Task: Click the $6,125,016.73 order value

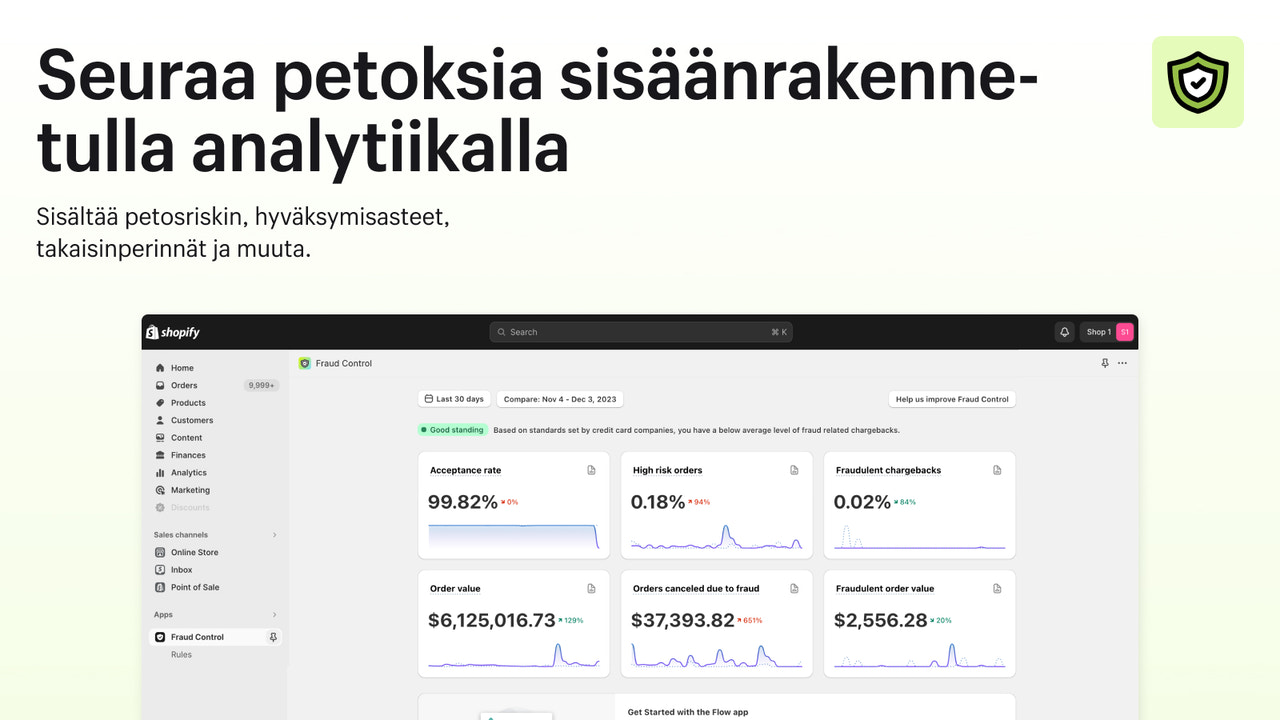Action: click(x=491, y=621)
